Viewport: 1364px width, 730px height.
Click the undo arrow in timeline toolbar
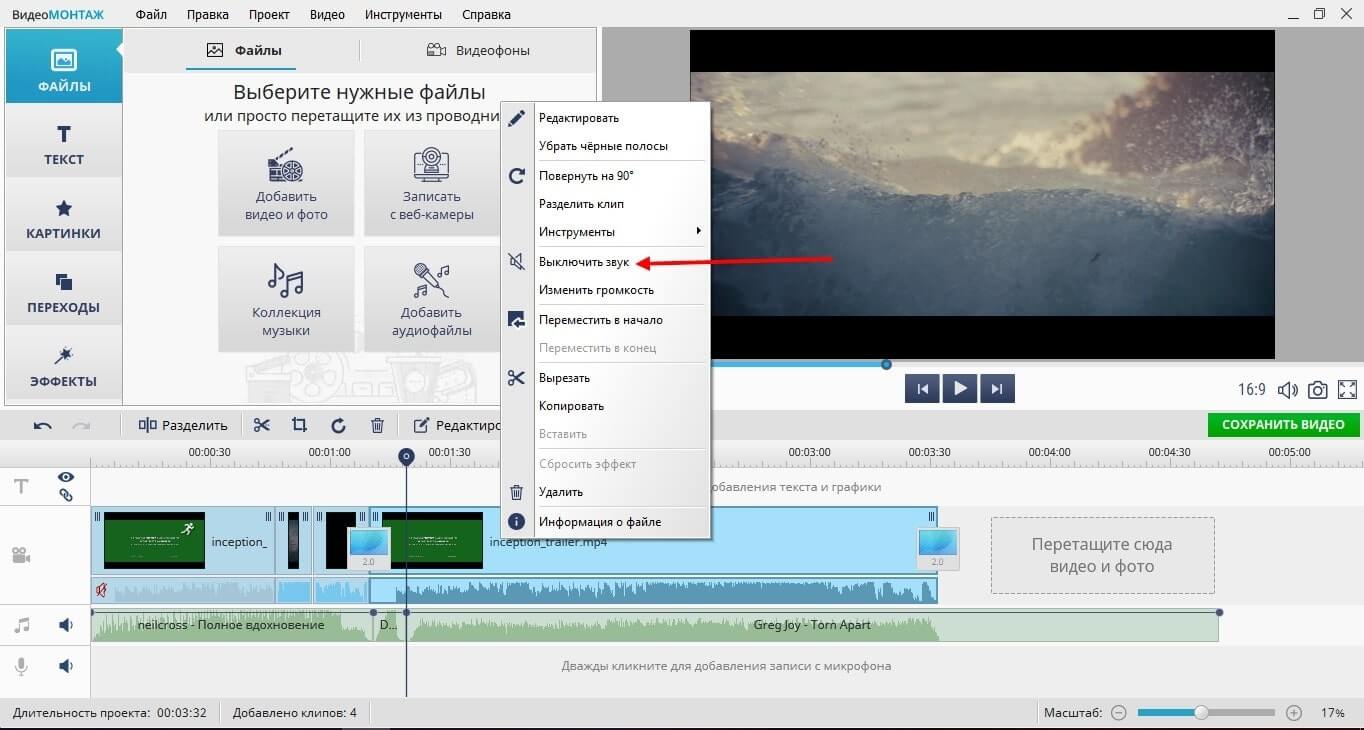click(43, 425)
